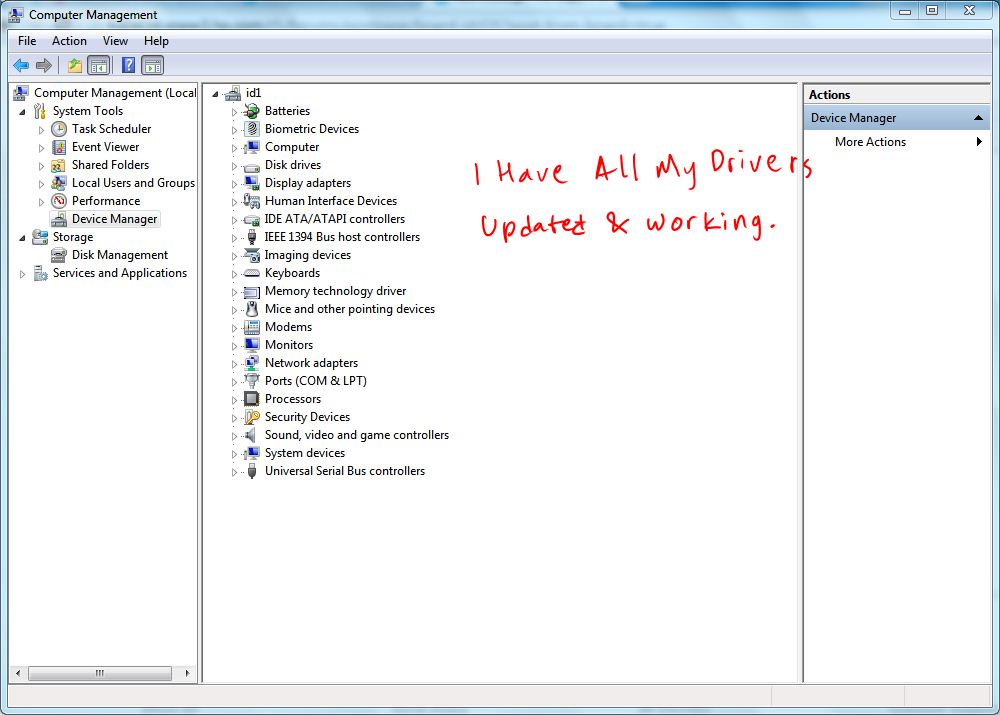Click the Show/Hide Console Tree icon
1000x715 pixels.
click(98, 66)
